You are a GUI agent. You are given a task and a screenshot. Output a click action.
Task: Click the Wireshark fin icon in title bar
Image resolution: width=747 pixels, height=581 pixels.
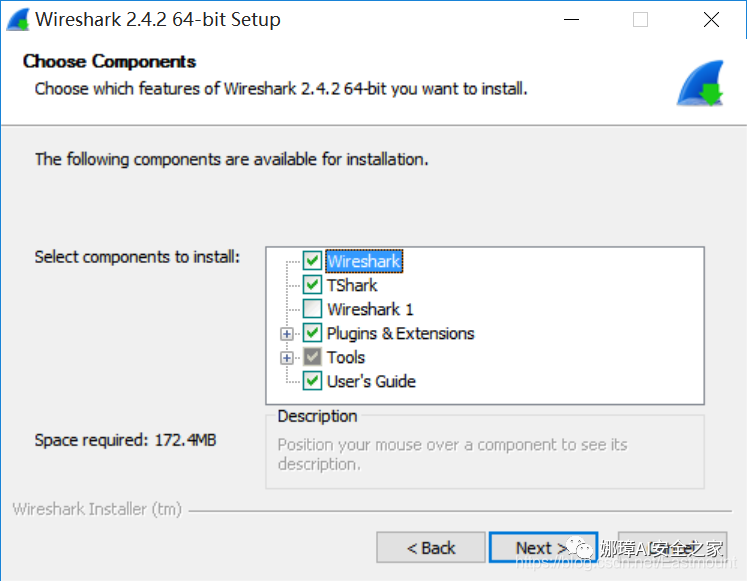pyautogui.click(x=18, y=20)
